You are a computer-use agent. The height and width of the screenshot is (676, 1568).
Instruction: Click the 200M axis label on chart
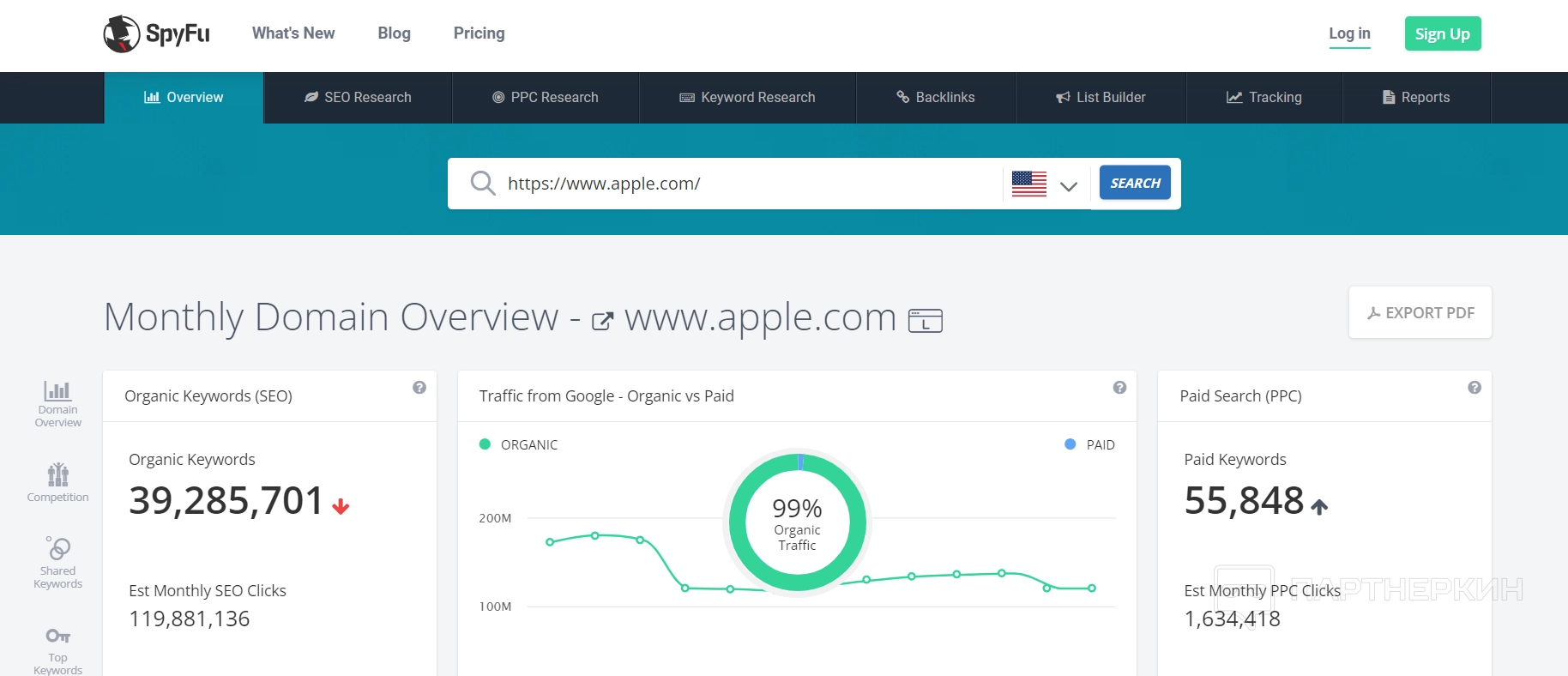tap(495, 518)
